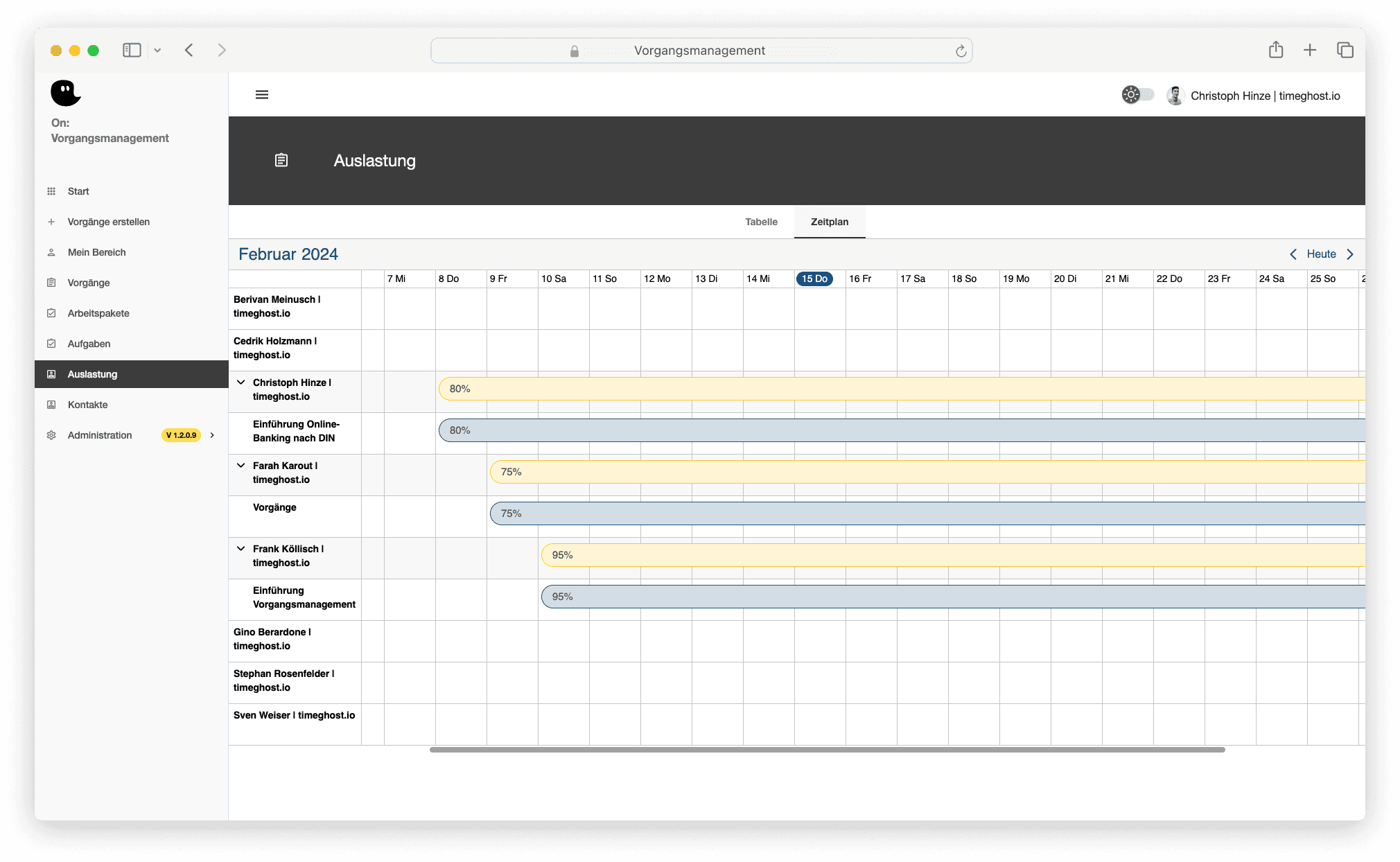The height and width of the screenshot is (862, 1400).
Task: Open Vorgänge erstellen in sidebar
Action: [x=132, y=222]
